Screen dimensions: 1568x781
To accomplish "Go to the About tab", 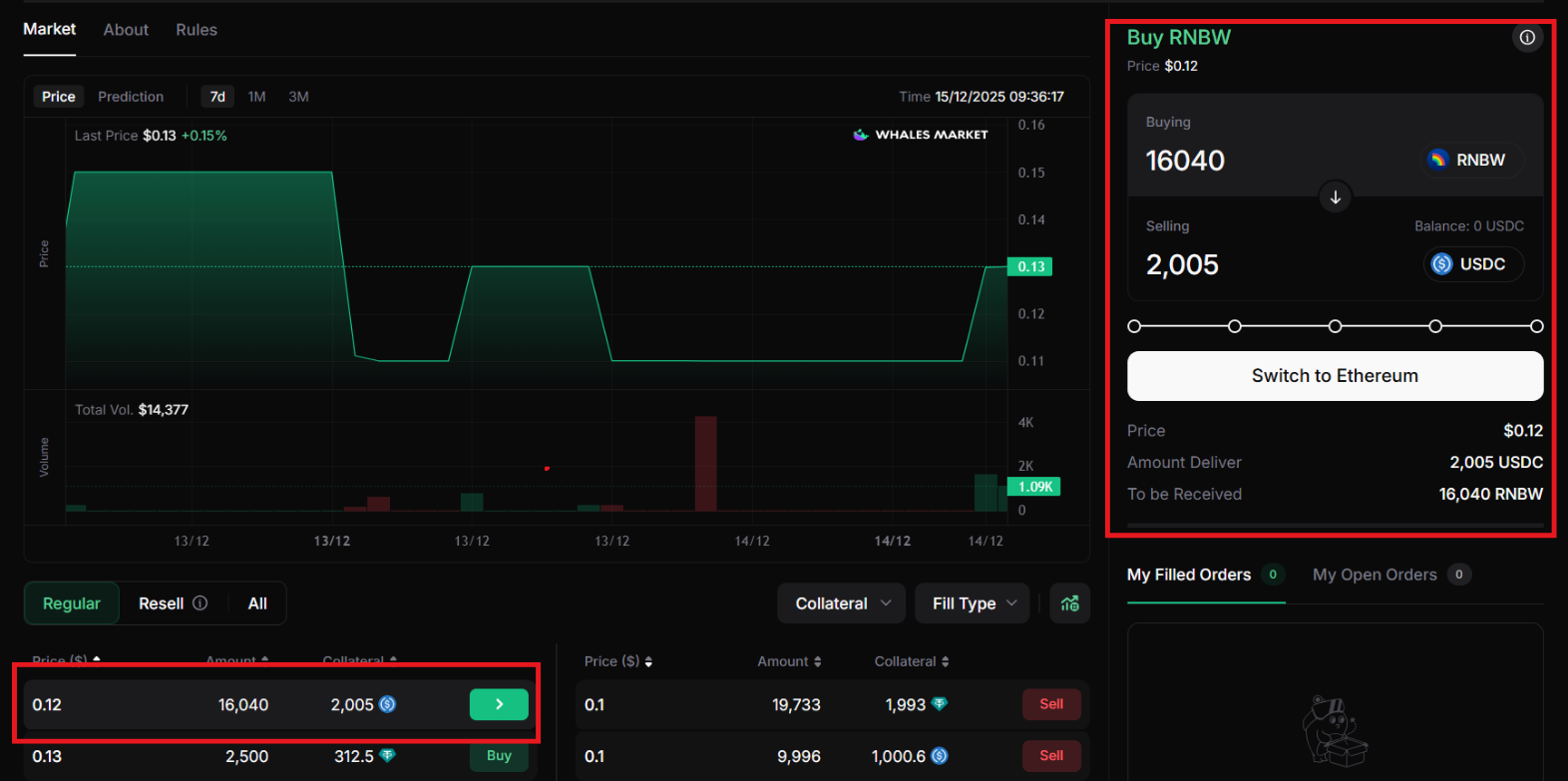I will (x=126, y=30).
